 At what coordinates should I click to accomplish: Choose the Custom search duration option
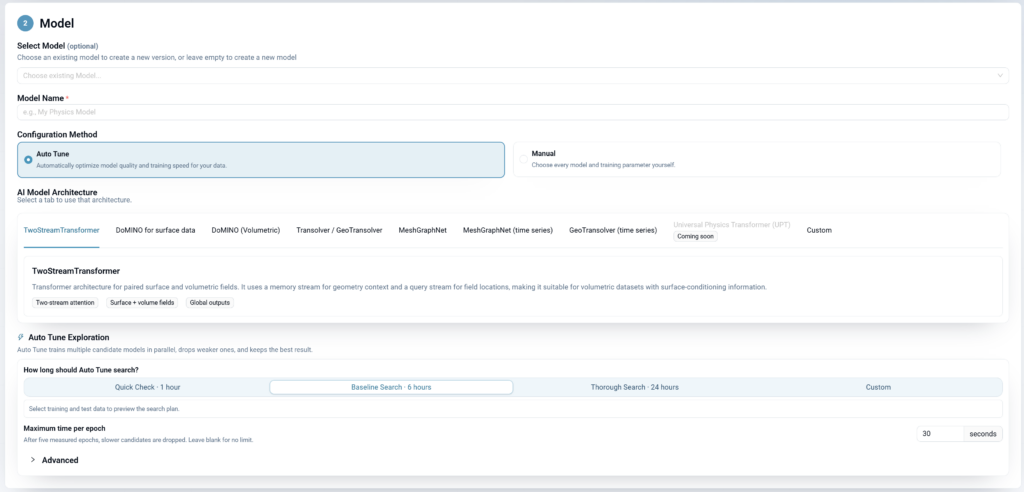[x=878, y=387]
